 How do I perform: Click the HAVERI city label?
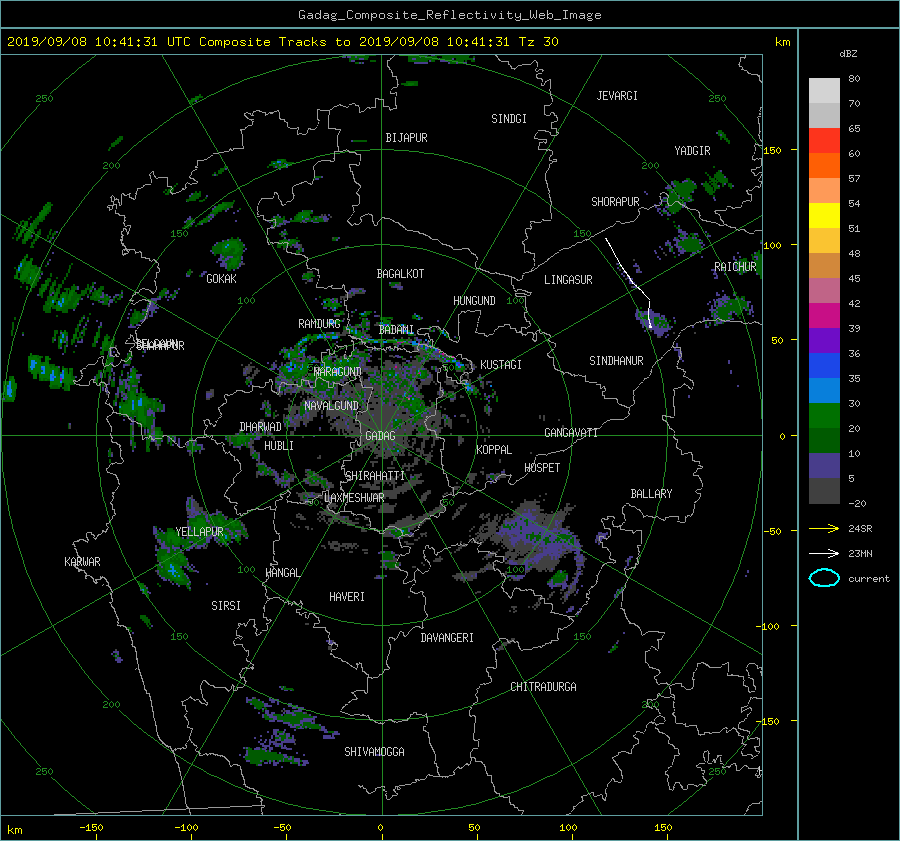tap(347, 597)
